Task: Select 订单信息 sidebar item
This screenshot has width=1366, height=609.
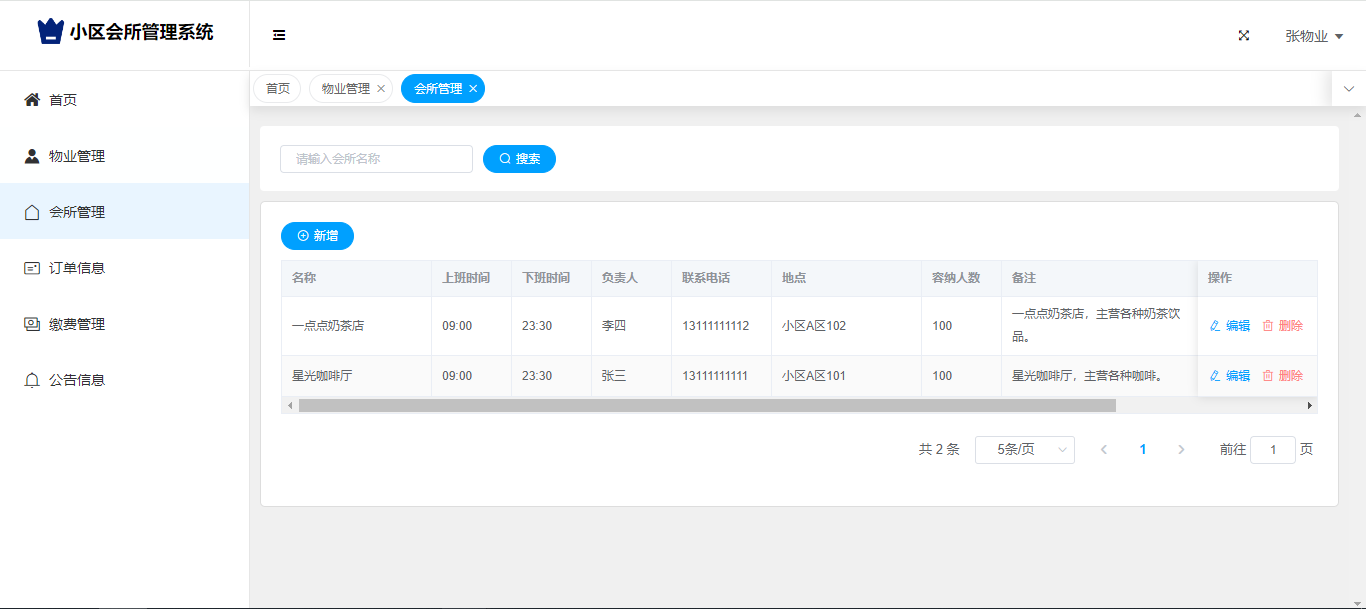Action: tap(77, 268)
